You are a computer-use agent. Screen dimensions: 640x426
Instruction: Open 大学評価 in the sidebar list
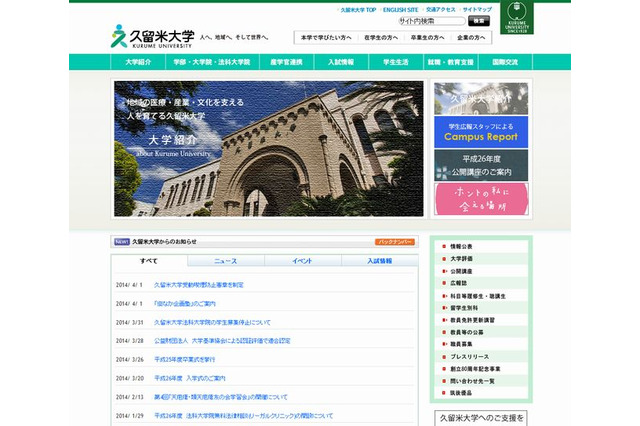tap(461, 259)
